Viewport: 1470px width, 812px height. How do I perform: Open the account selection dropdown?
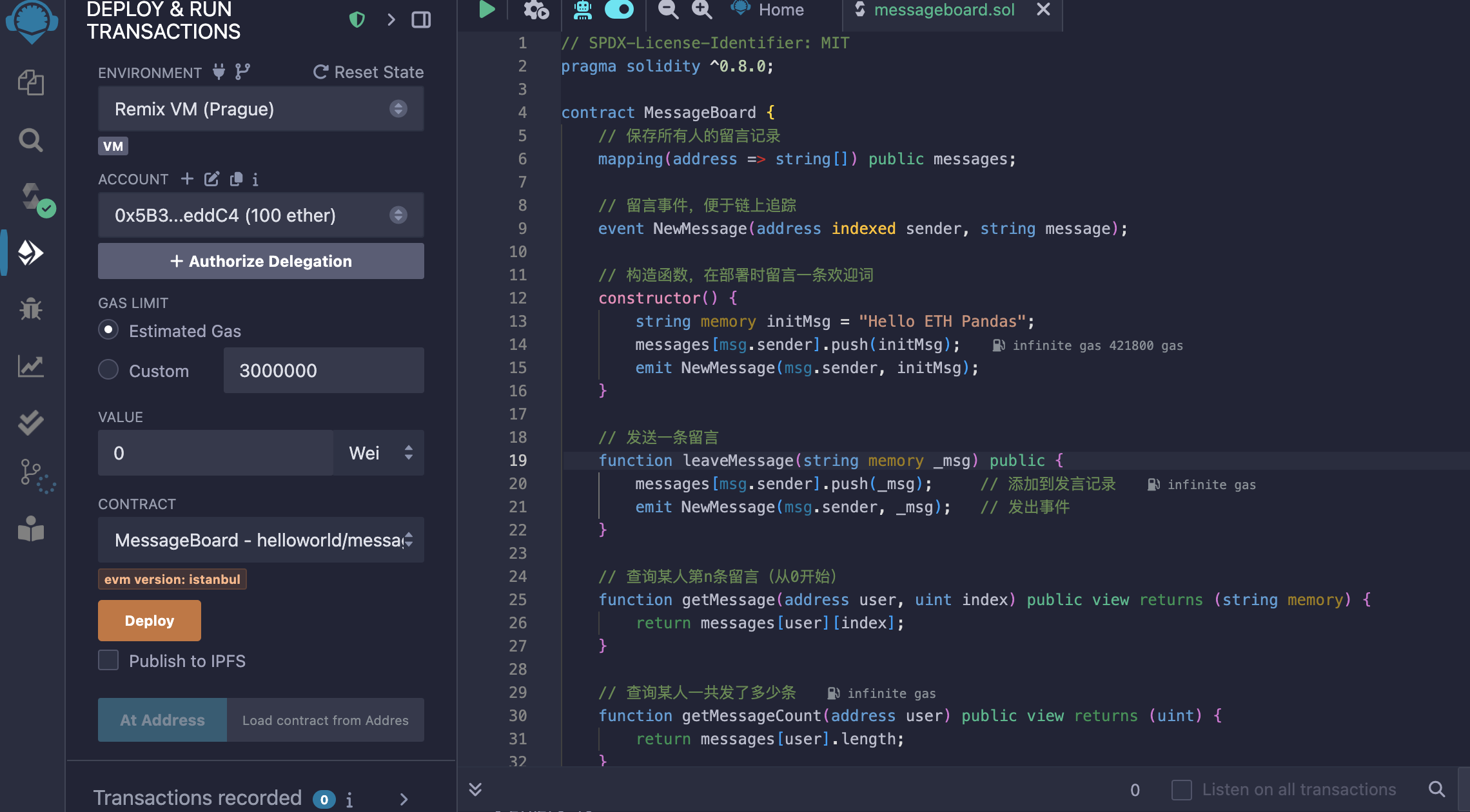coord(260,215)
